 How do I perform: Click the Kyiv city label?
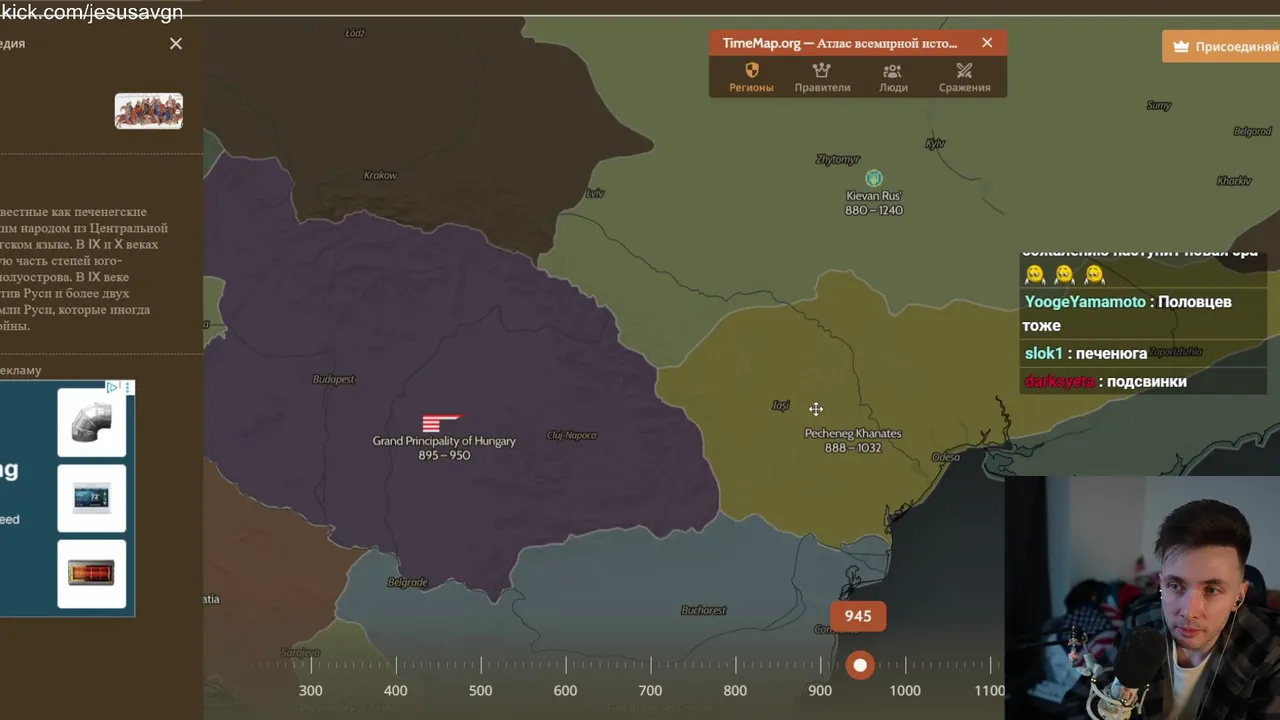(935, 143)
